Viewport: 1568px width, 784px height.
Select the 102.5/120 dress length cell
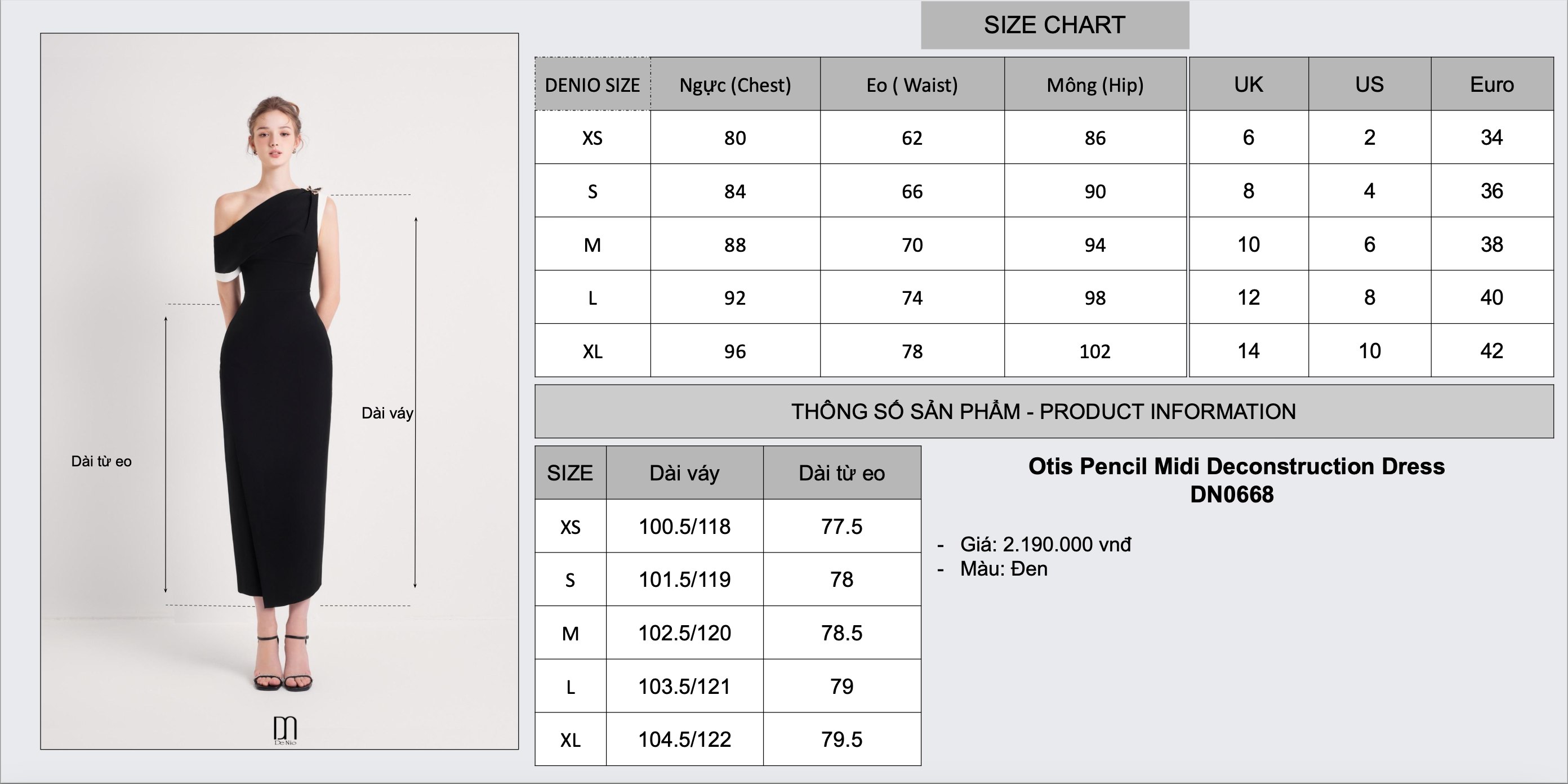tap(684, 633)
